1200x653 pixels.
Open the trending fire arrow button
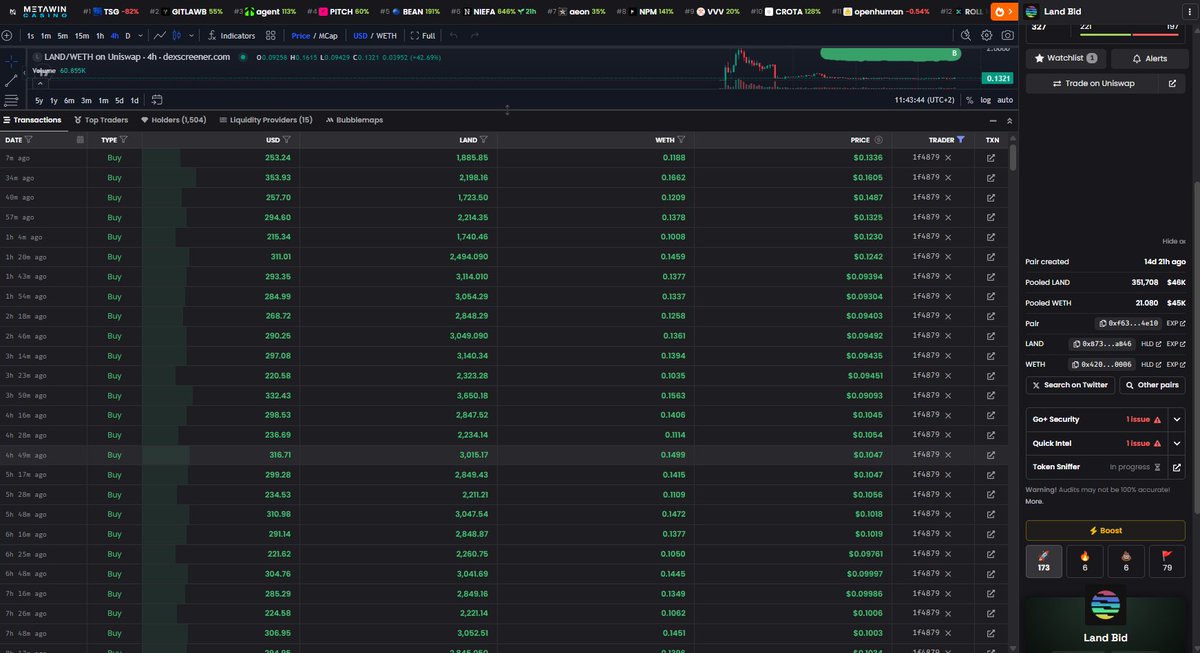(1004, 11)
